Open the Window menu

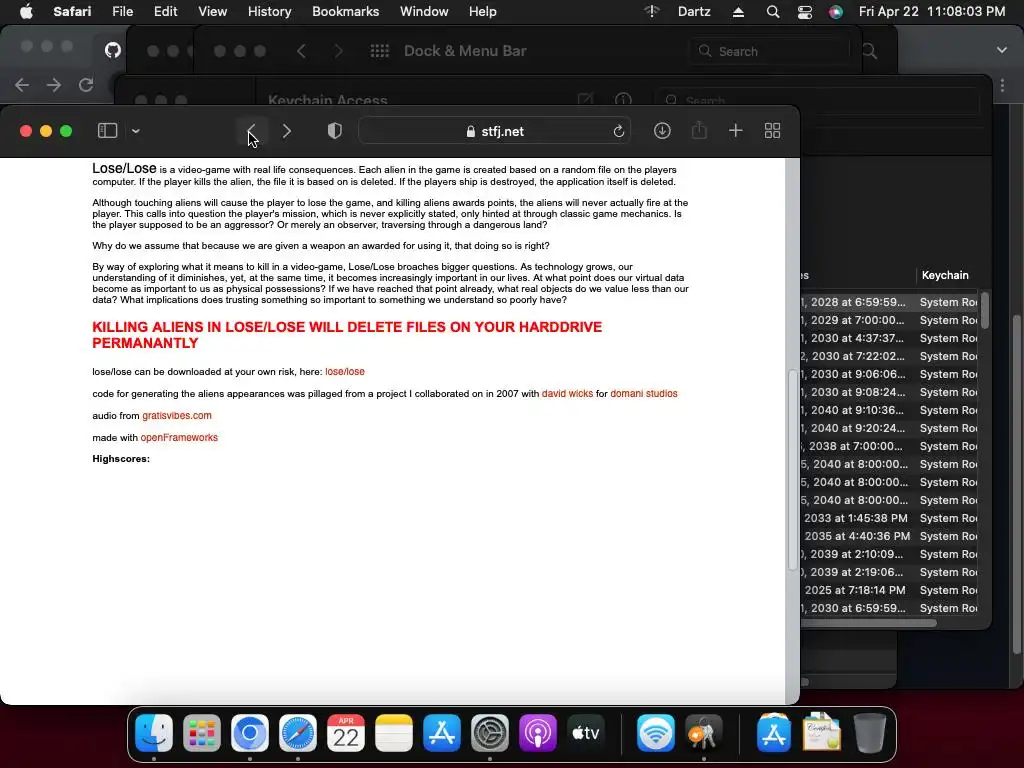click(424, 12)
